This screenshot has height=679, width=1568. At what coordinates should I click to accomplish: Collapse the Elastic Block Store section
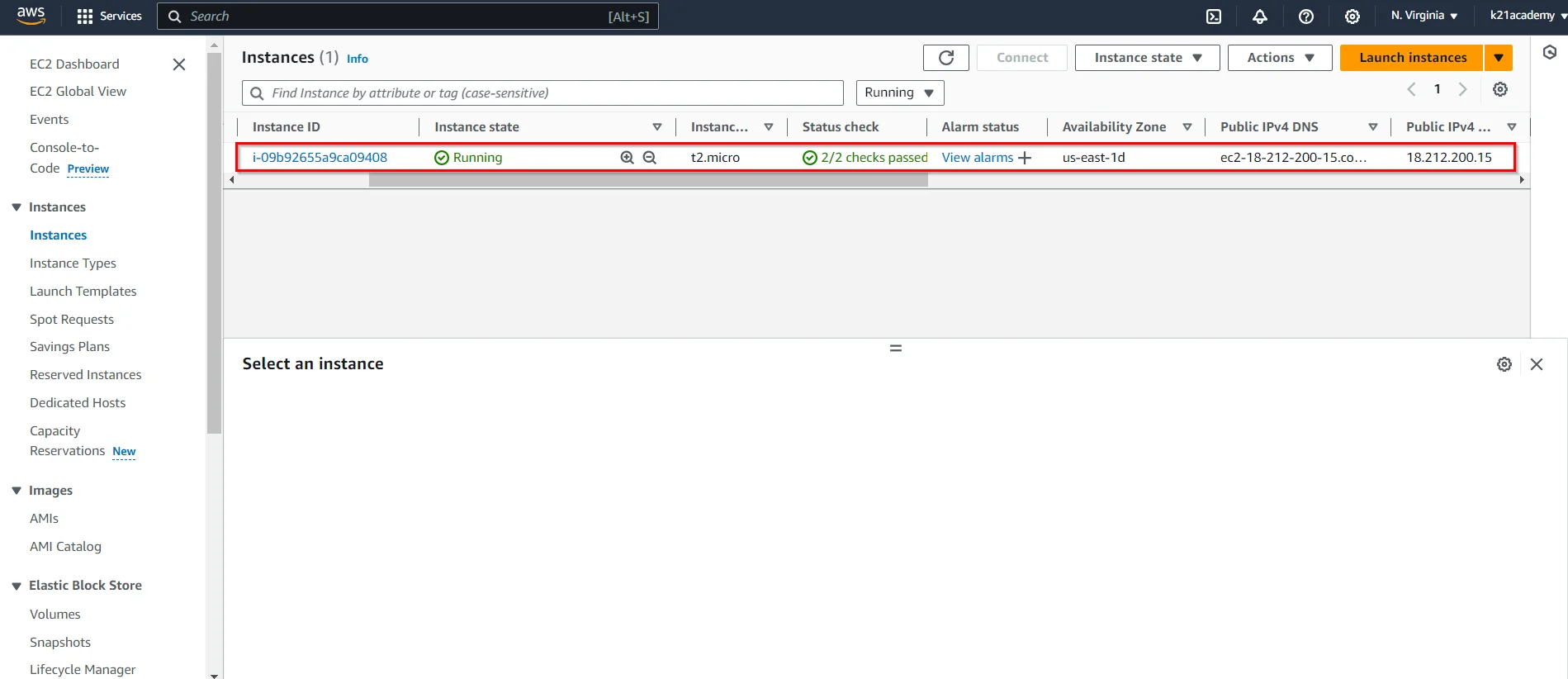tap(17, 586)
